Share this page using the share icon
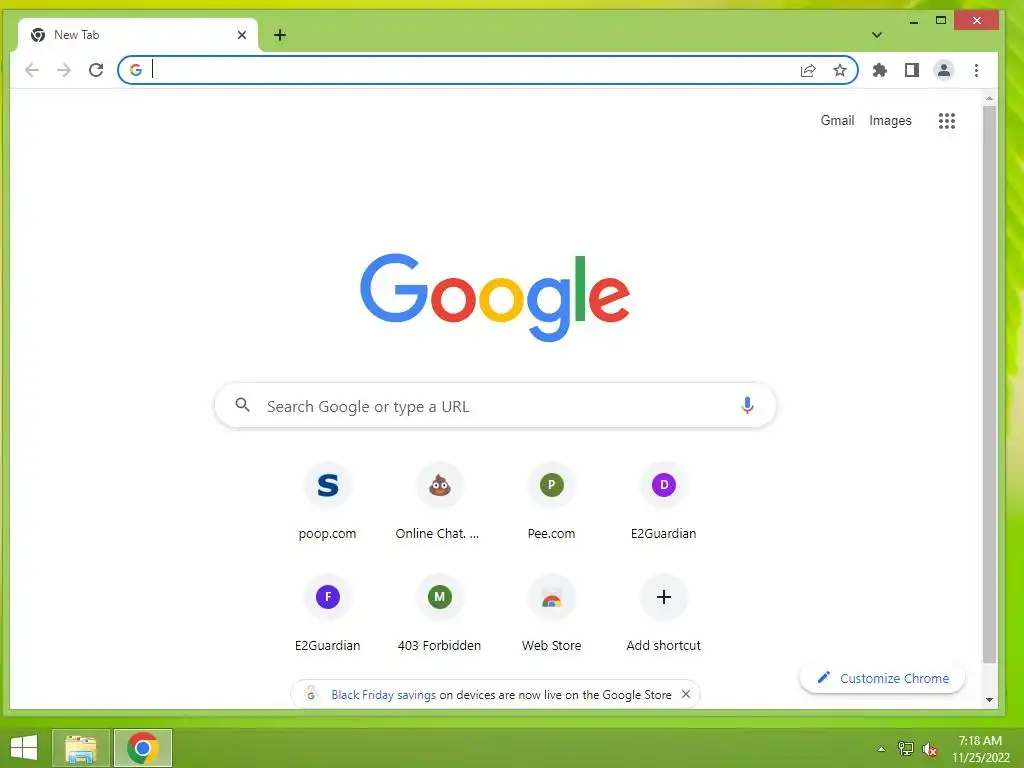Screen dimensions: 1024x768 click(x=808, y=70)
